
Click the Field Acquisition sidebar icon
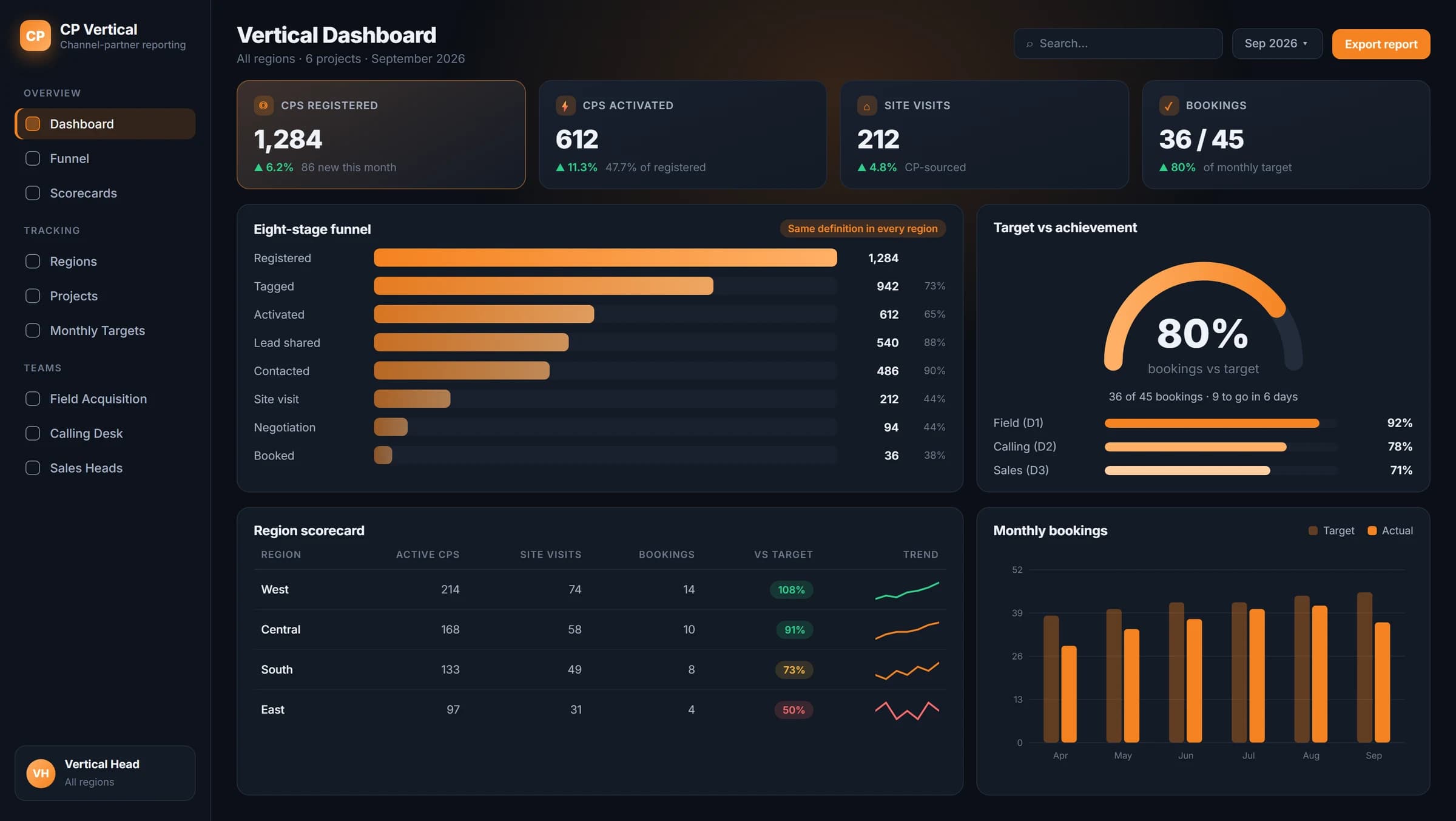pos(33,399)
